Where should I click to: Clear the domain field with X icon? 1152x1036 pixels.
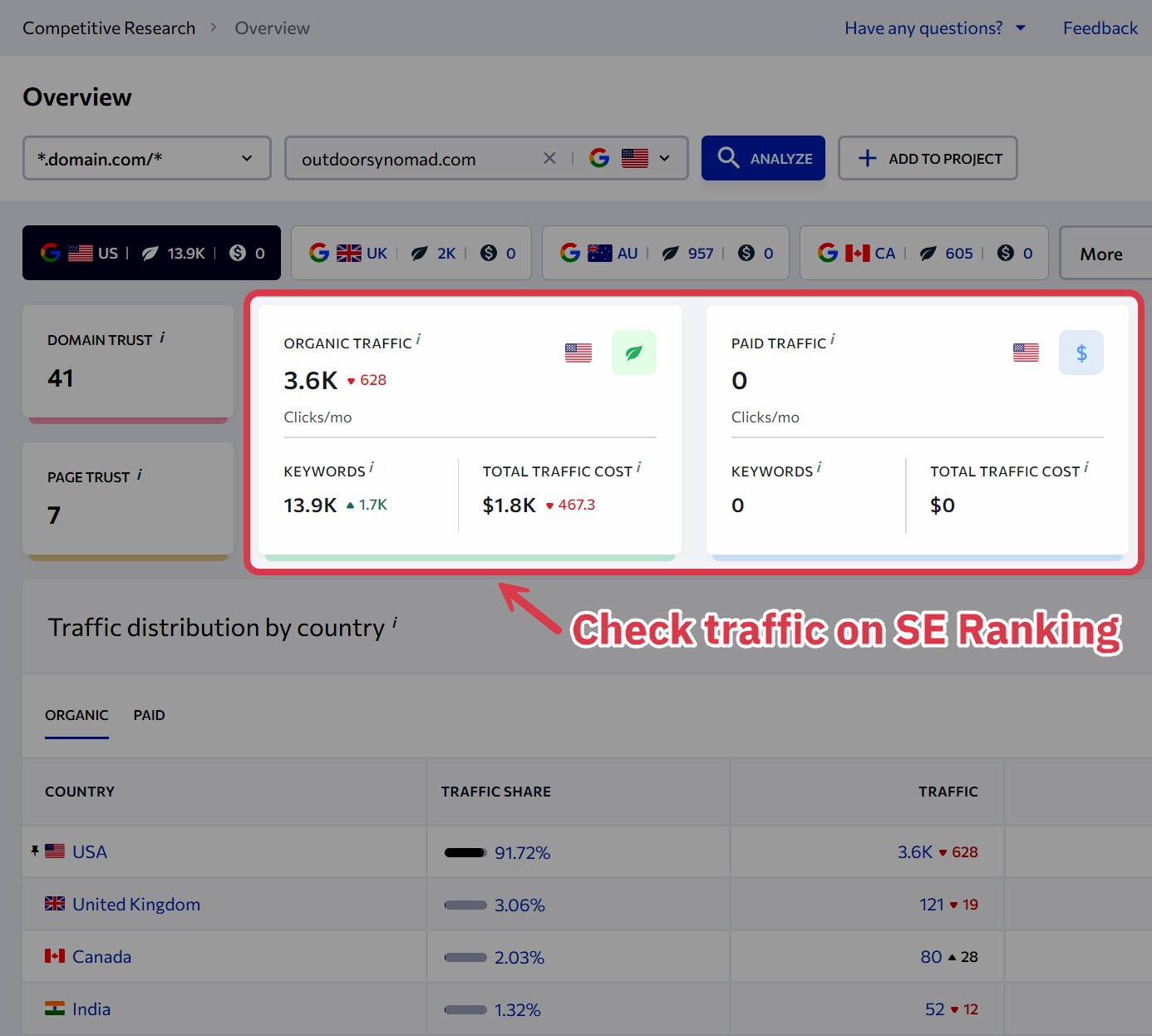549,158
